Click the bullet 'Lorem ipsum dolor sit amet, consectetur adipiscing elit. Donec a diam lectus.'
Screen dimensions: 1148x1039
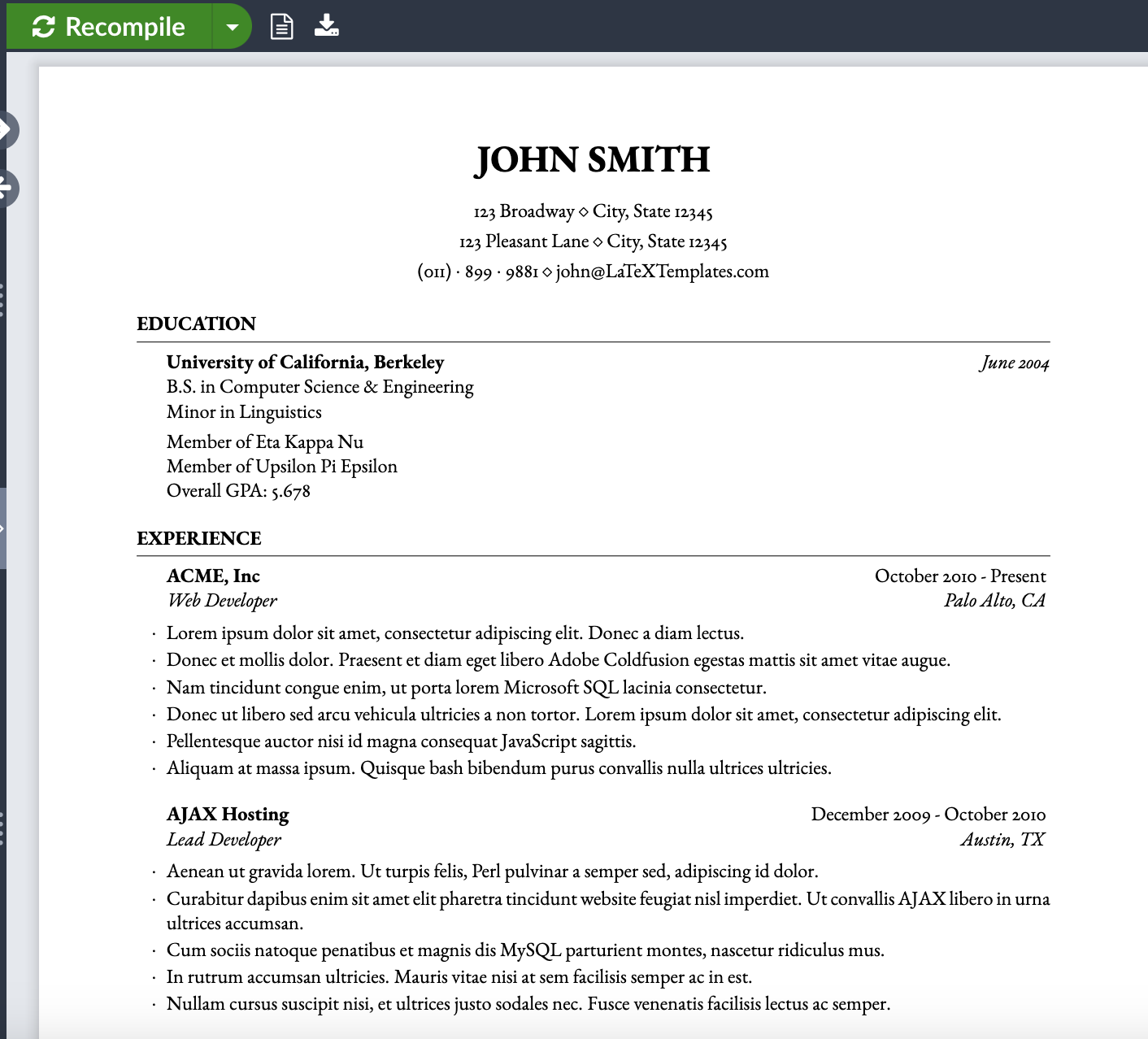coord(455,633)
